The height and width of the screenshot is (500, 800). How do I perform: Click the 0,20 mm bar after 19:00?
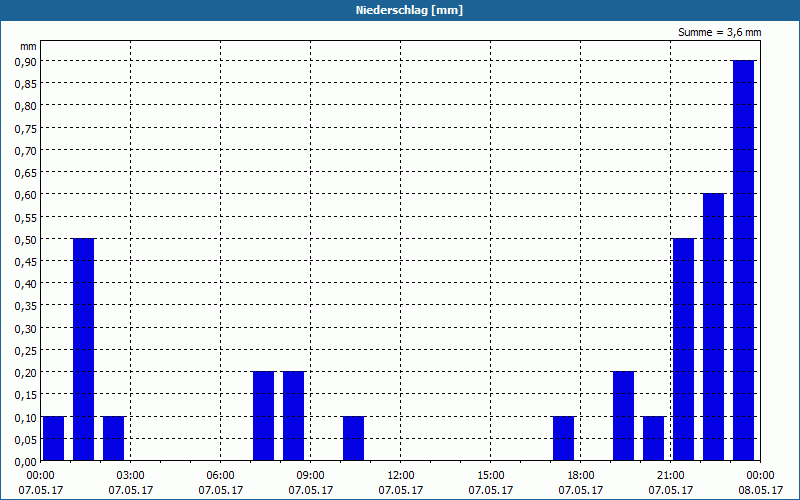click(623, 416)
